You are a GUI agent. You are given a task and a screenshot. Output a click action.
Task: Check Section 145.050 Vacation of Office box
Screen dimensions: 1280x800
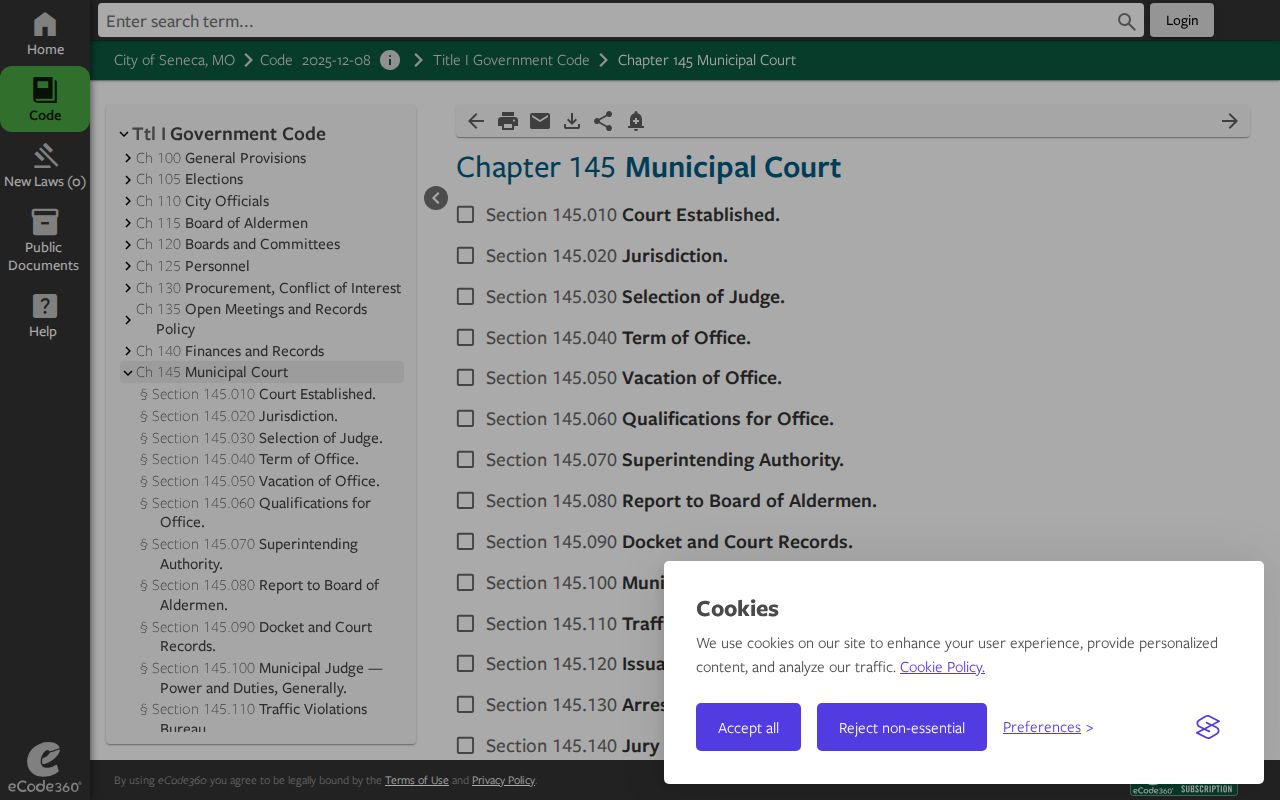click(x=465, y=378)
